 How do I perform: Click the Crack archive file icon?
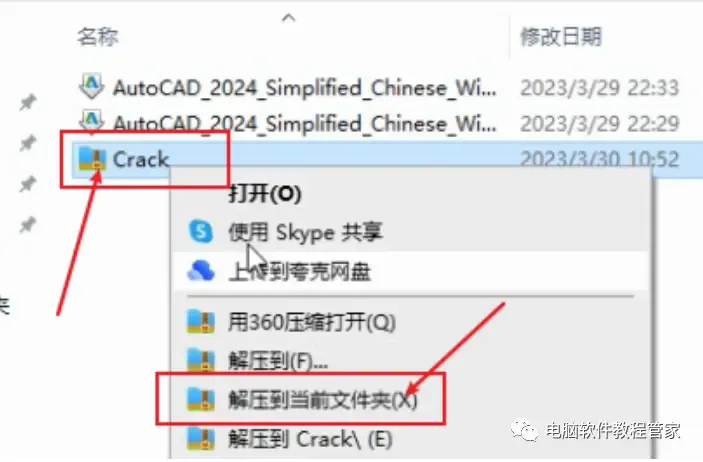coord(92,159)
